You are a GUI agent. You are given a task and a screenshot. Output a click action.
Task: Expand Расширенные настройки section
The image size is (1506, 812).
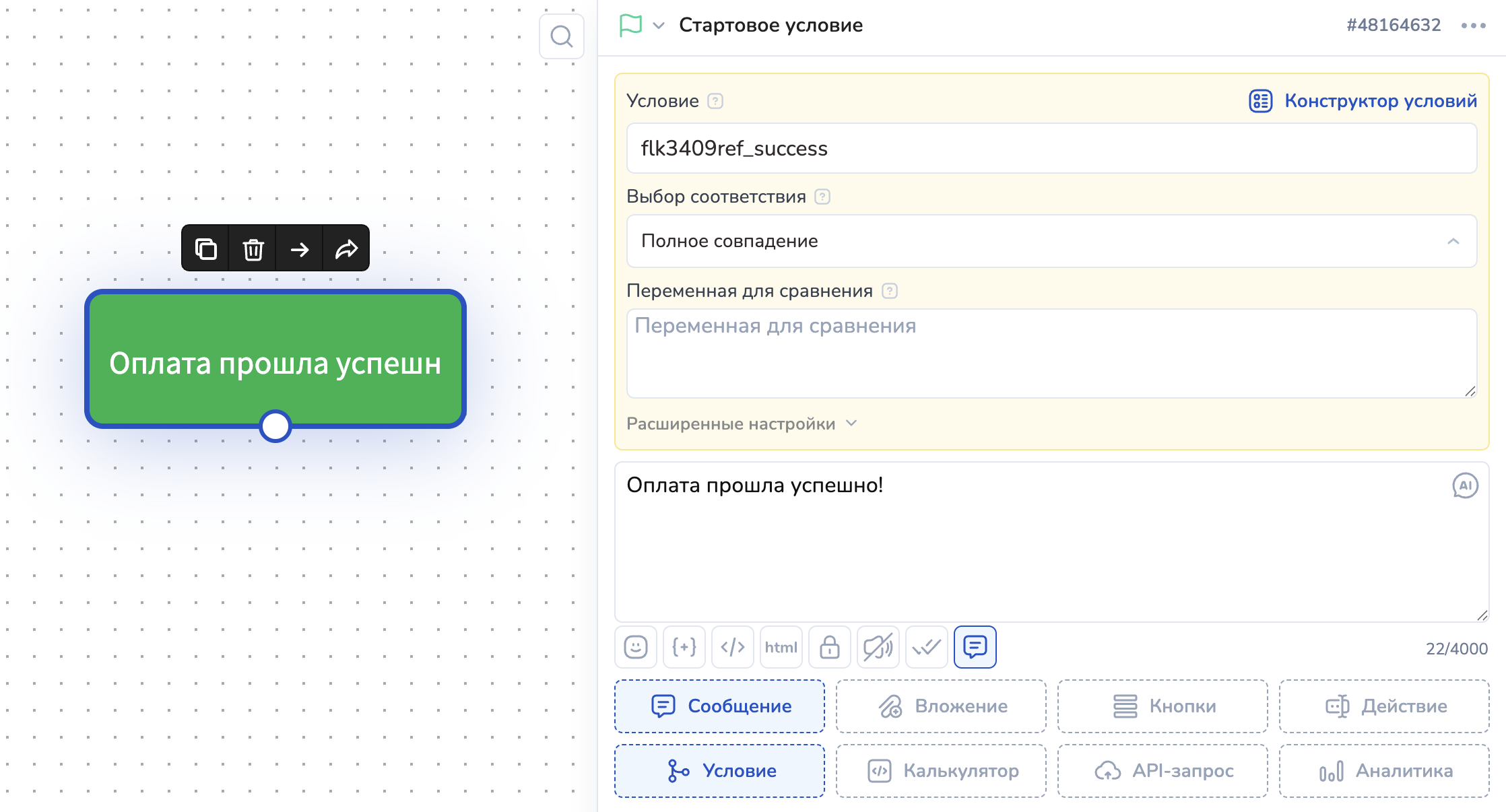pos(741,424)
